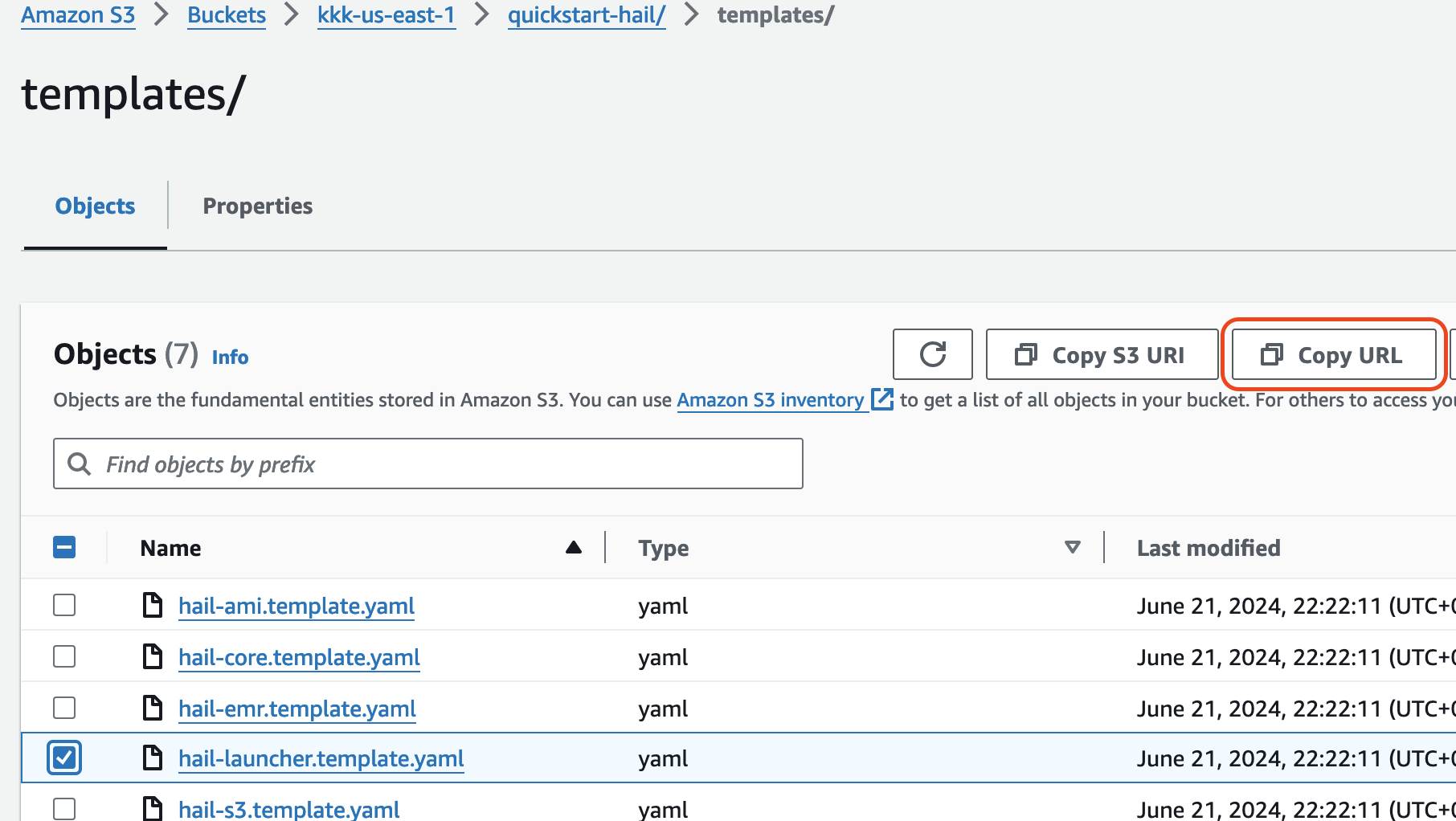Viewport: 1456px width, 821px height.
Task: Click the external link icon after Amazon S3 inventory
Action: coord(882,399)
